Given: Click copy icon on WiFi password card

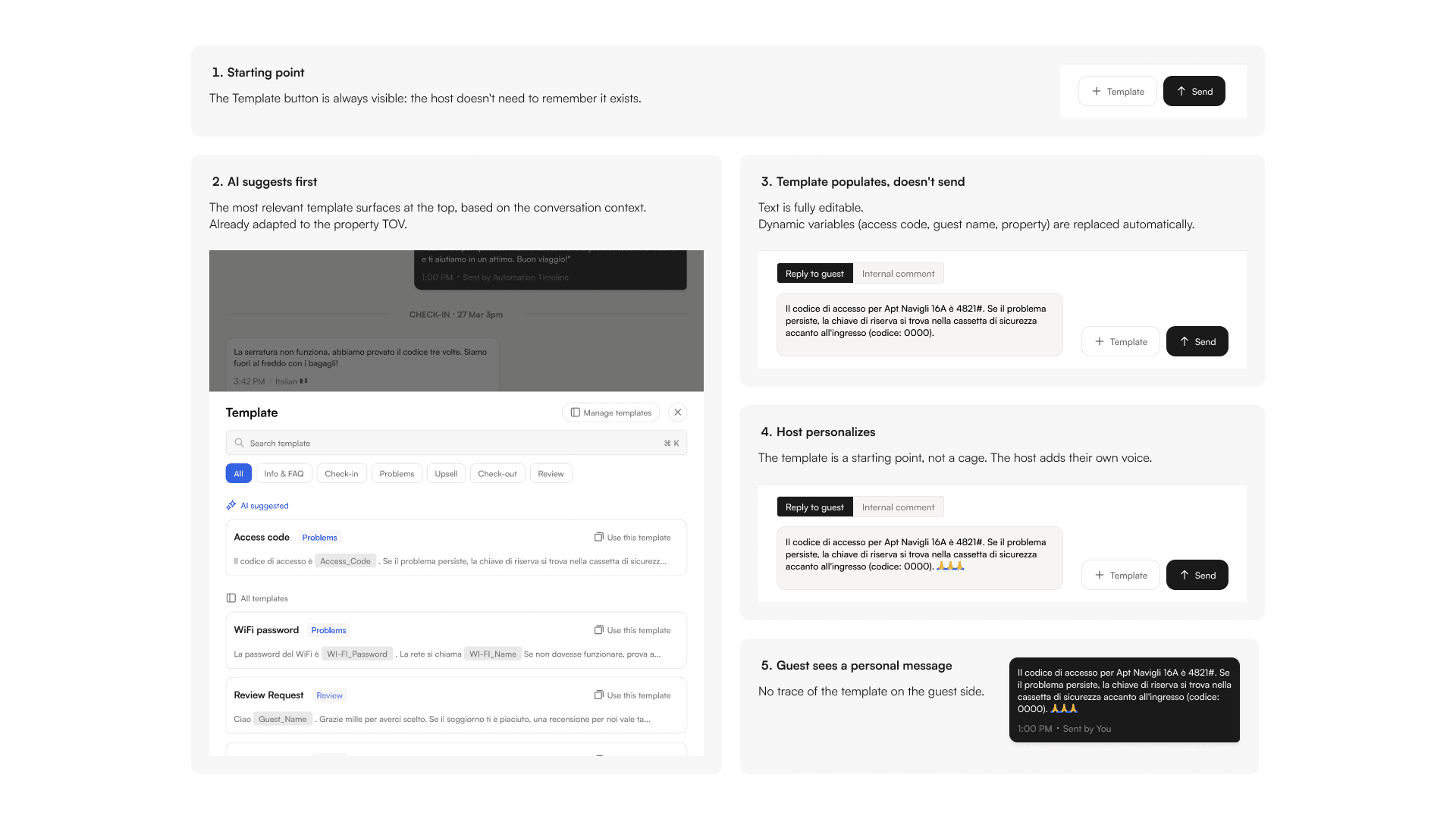Looking at the screenshot, I should tap(598, 630).
